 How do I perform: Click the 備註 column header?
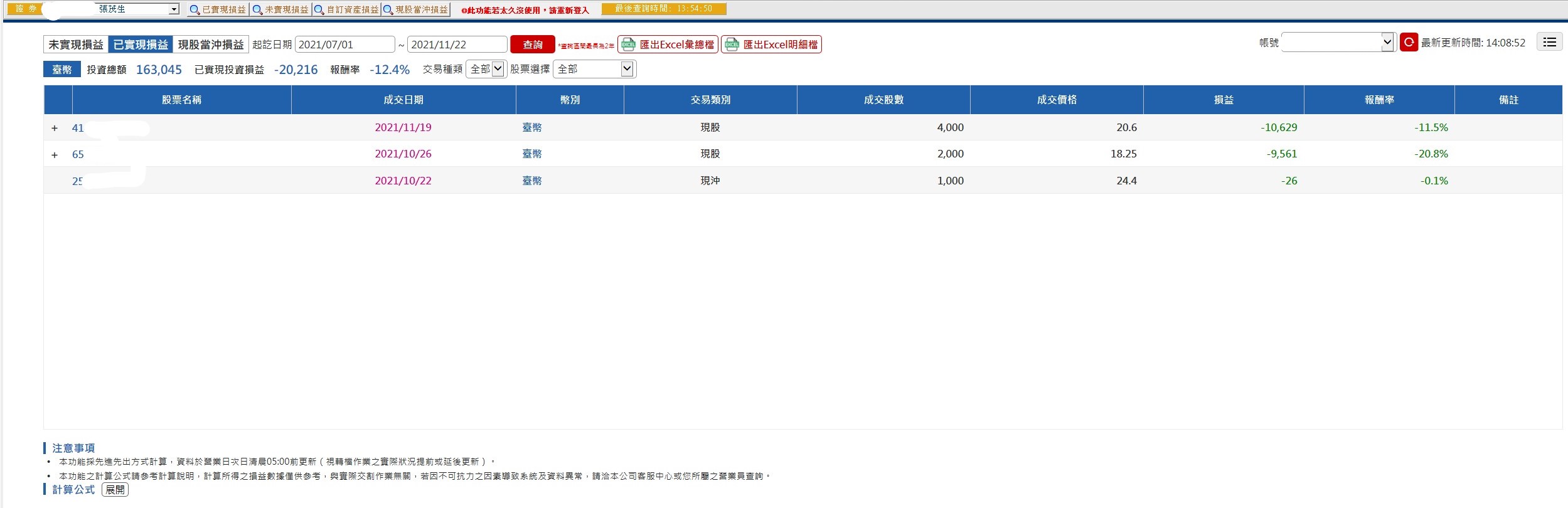[x=1508, y=100]
